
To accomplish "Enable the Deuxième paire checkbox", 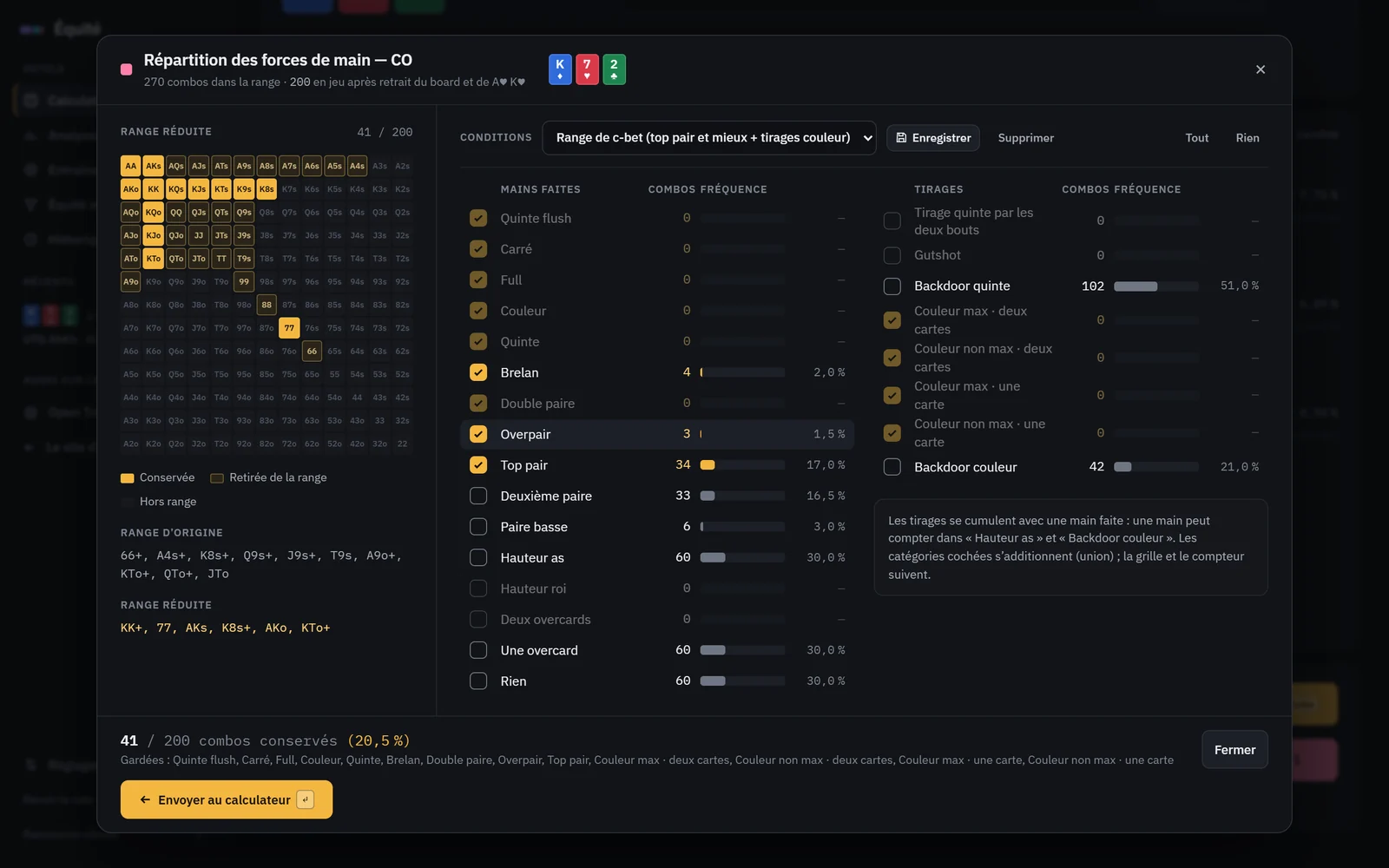I will click(478, 496).
